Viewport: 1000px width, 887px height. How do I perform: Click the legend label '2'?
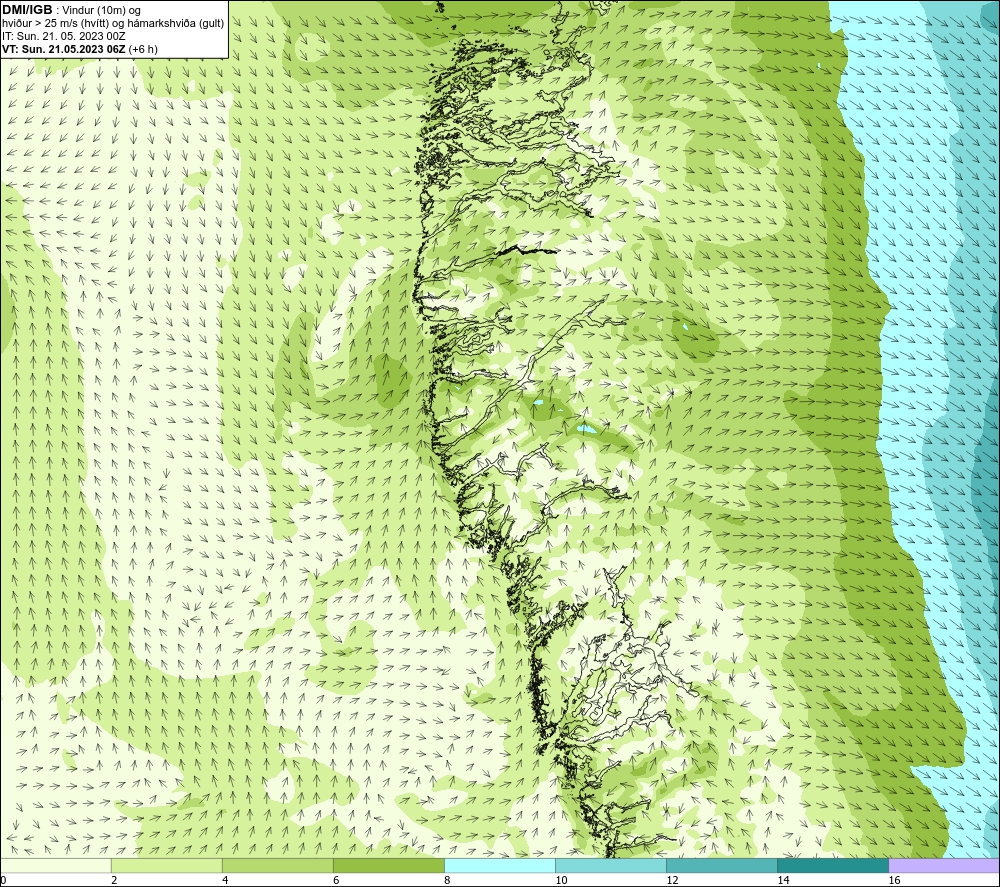coord(114,881)
